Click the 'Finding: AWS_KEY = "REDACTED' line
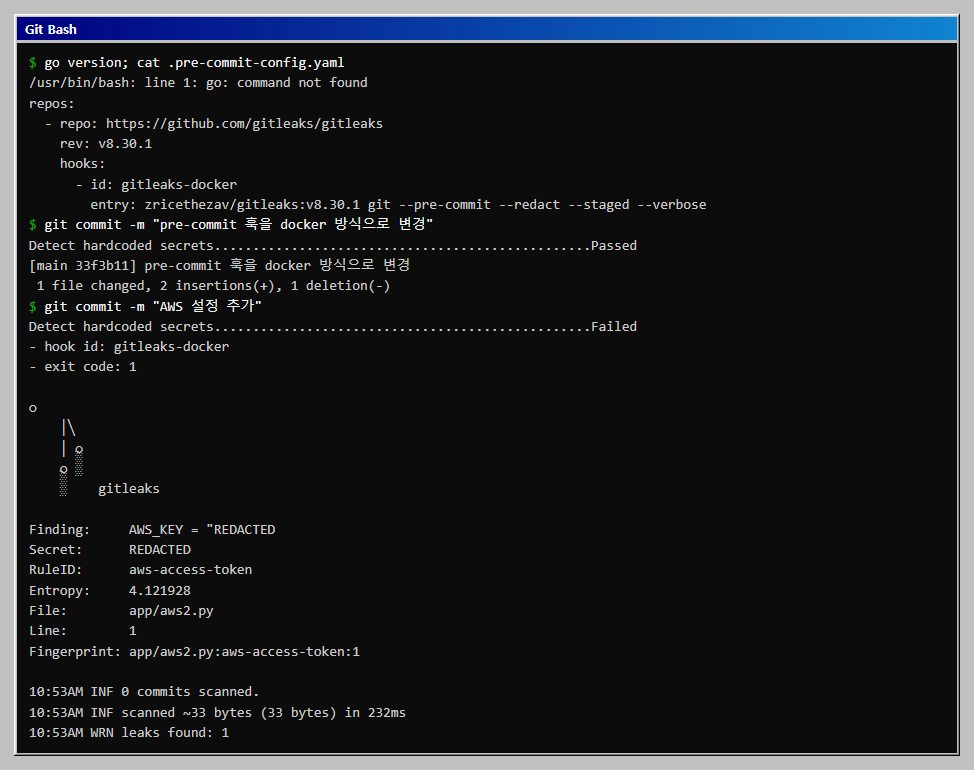 152,530
